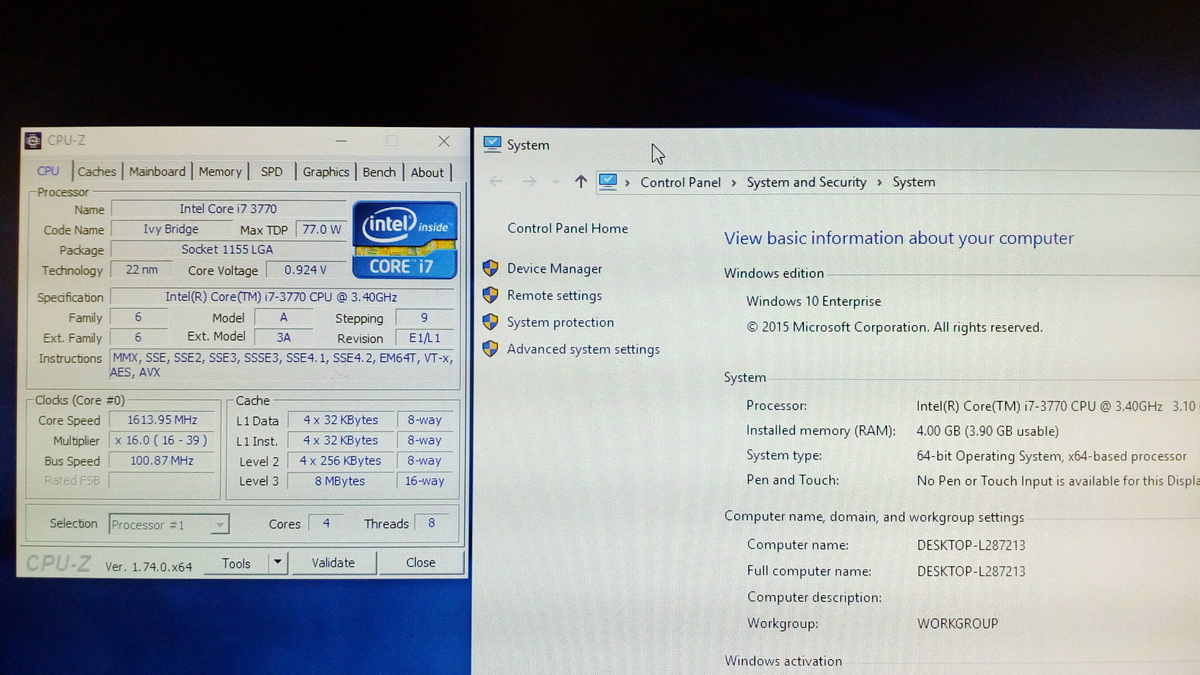Switch to the Mainboard tab
1200x675 pixels.
(x=157, y=172)
